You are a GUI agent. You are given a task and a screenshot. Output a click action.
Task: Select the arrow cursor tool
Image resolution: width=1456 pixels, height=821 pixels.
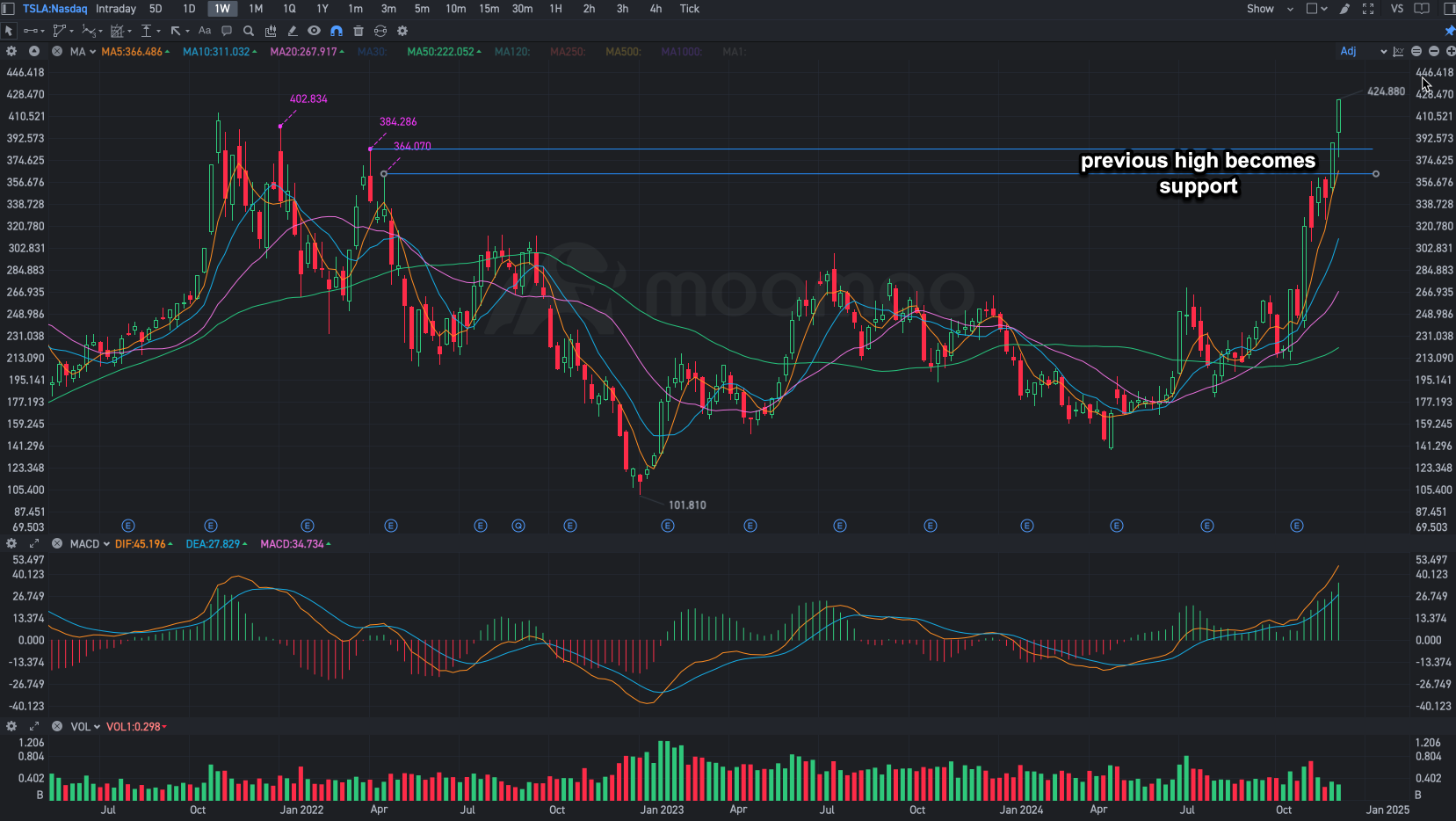click(9, 31)
